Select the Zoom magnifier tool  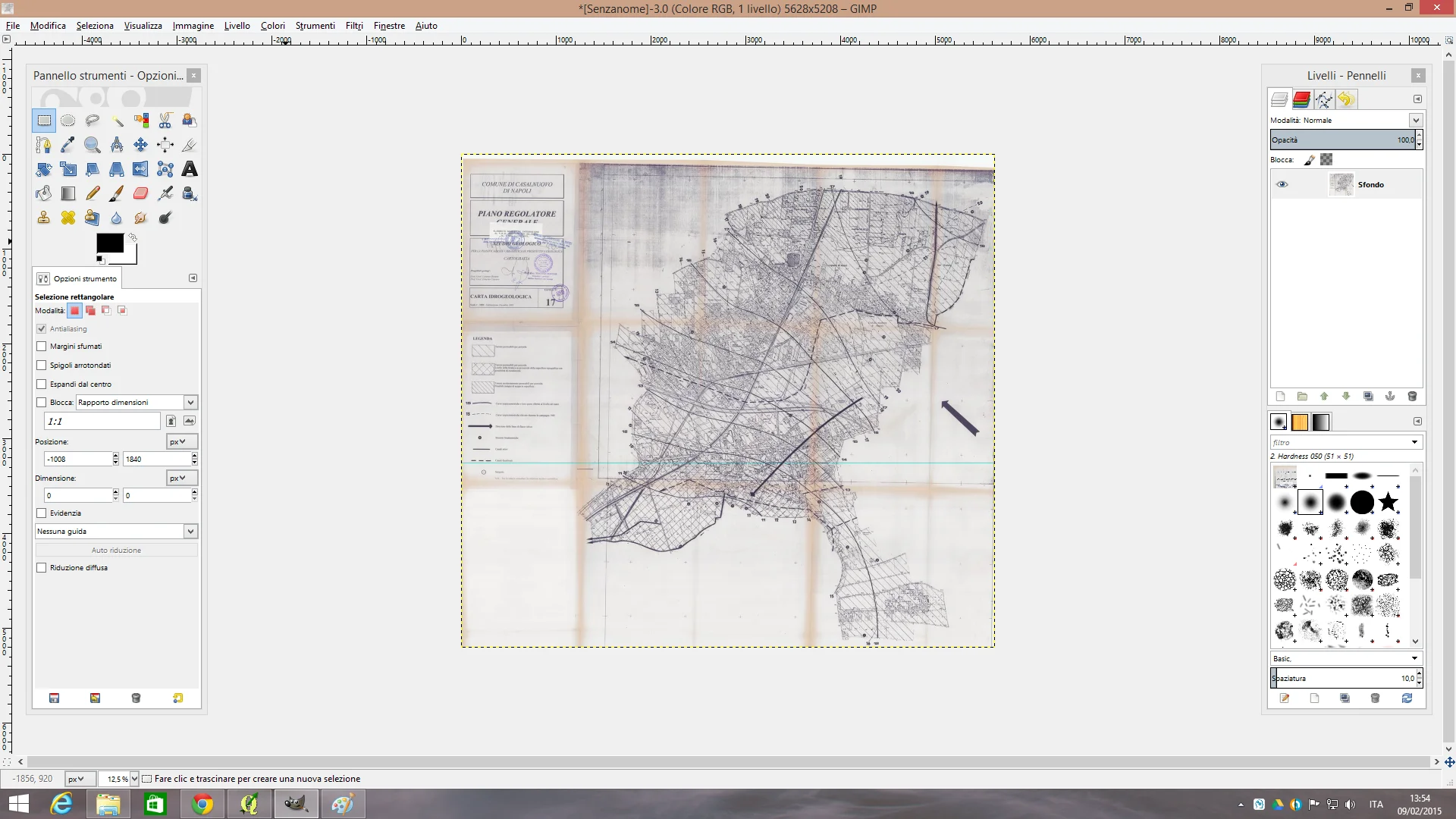point(93,145)
